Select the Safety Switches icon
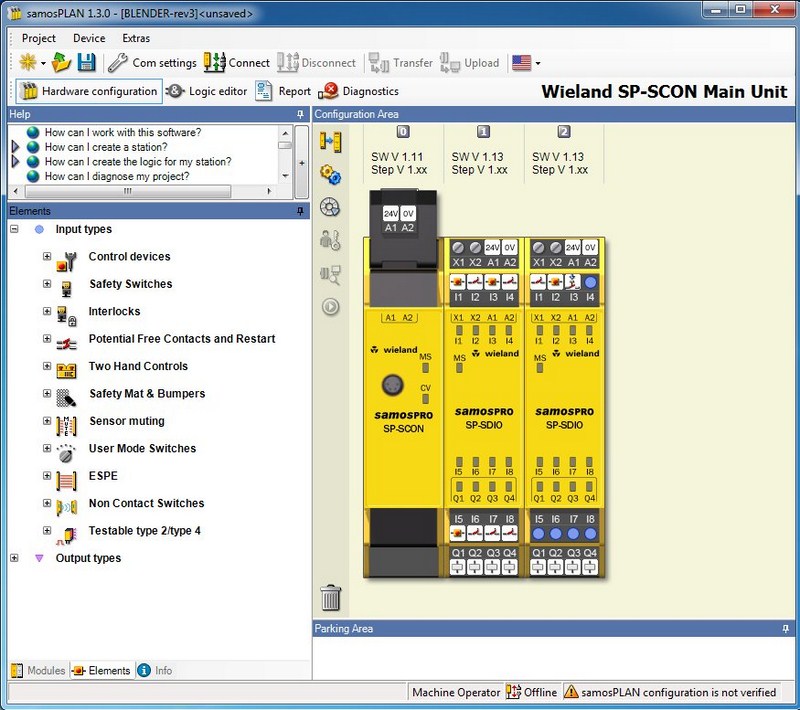800x710 pixels. [66, 289]
